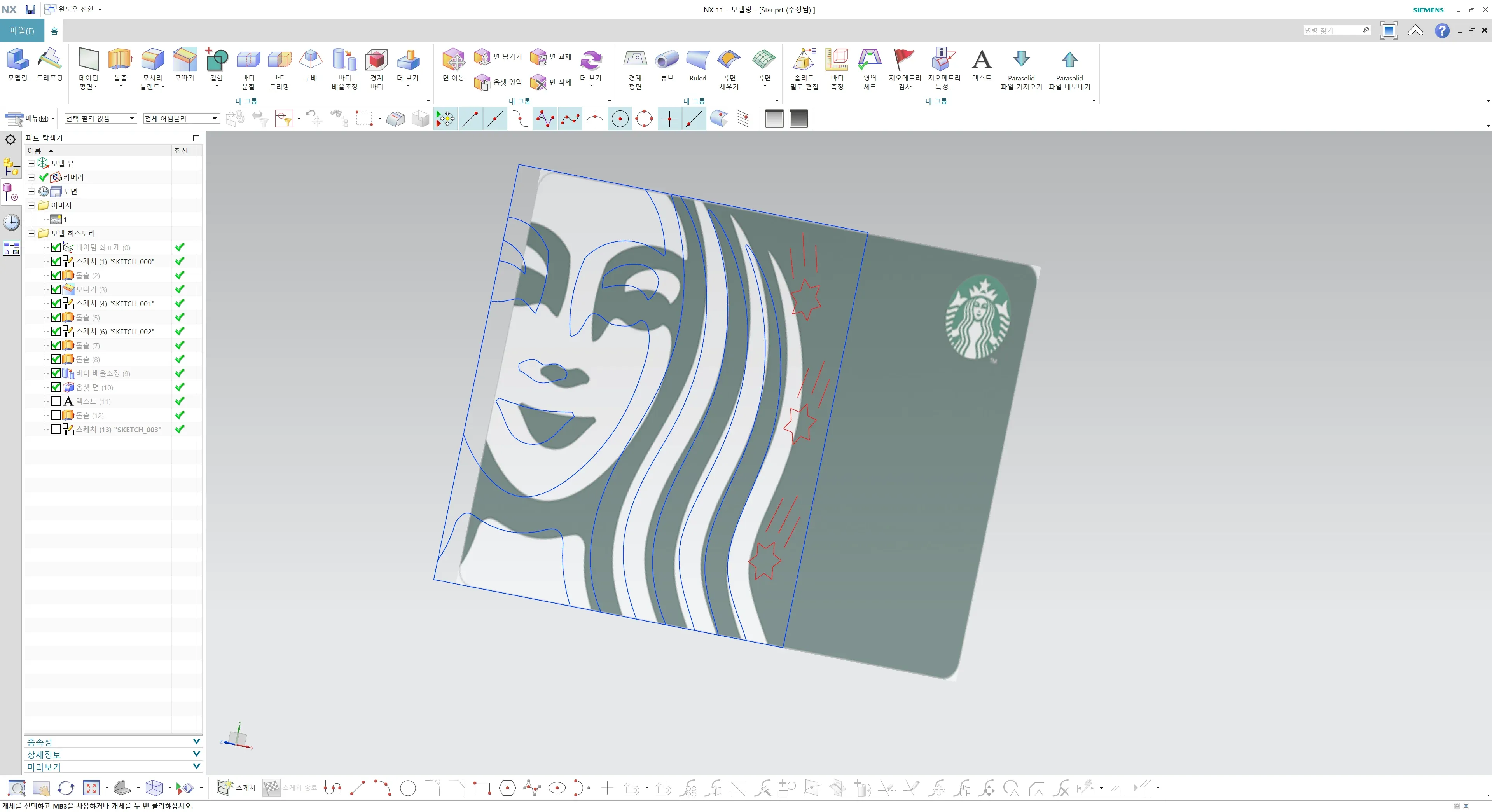The width and height of the screenshot is (1492, 812).
Task: Select the 튜브 tube tool
Action: pos(667,59)
